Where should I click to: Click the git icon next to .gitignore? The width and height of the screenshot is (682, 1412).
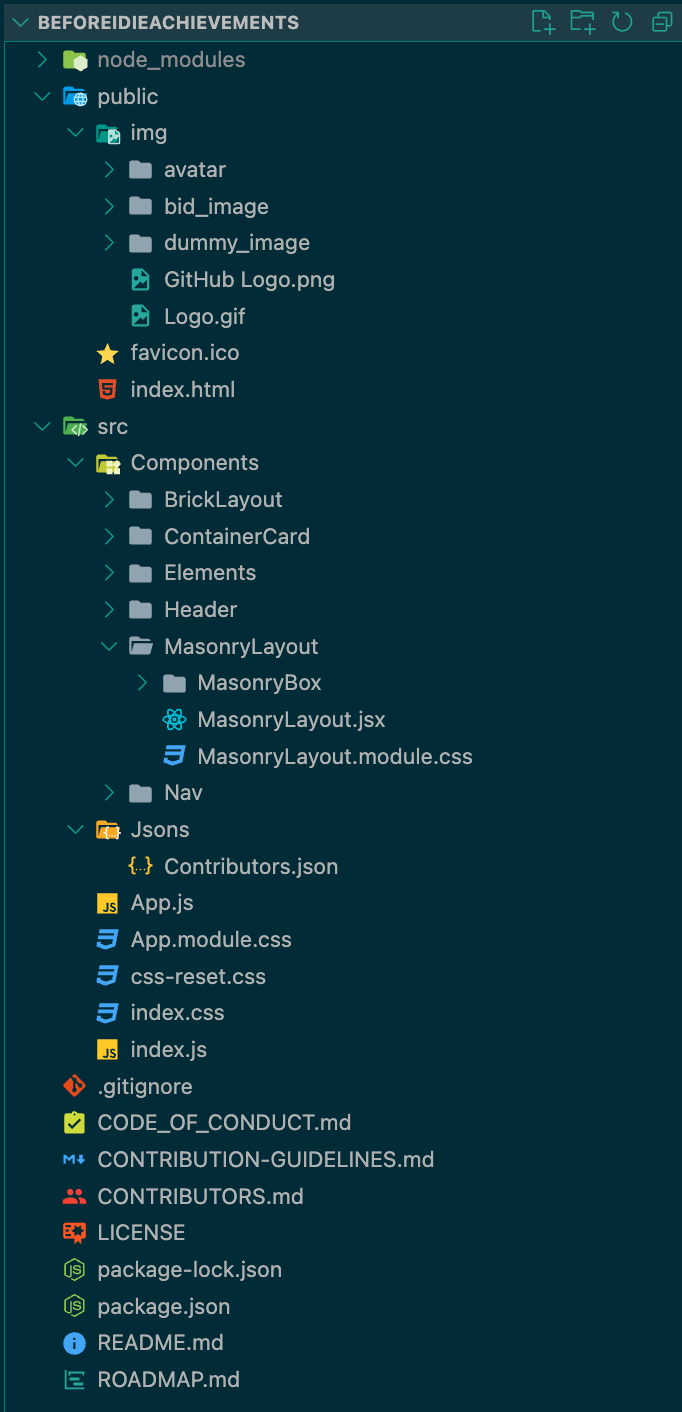(x=74, y=1086)
